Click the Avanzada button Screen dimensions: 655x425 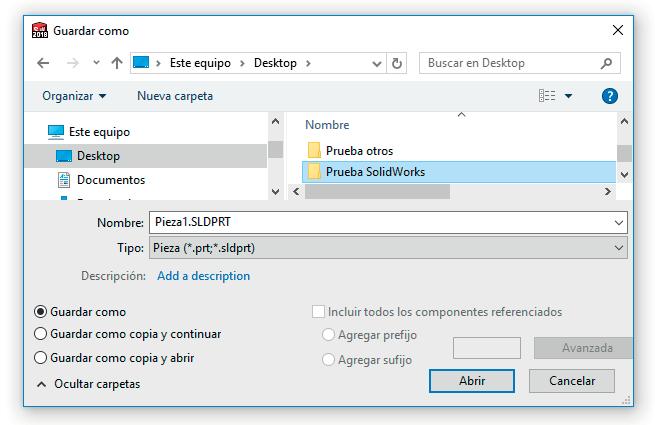[584, 348]
